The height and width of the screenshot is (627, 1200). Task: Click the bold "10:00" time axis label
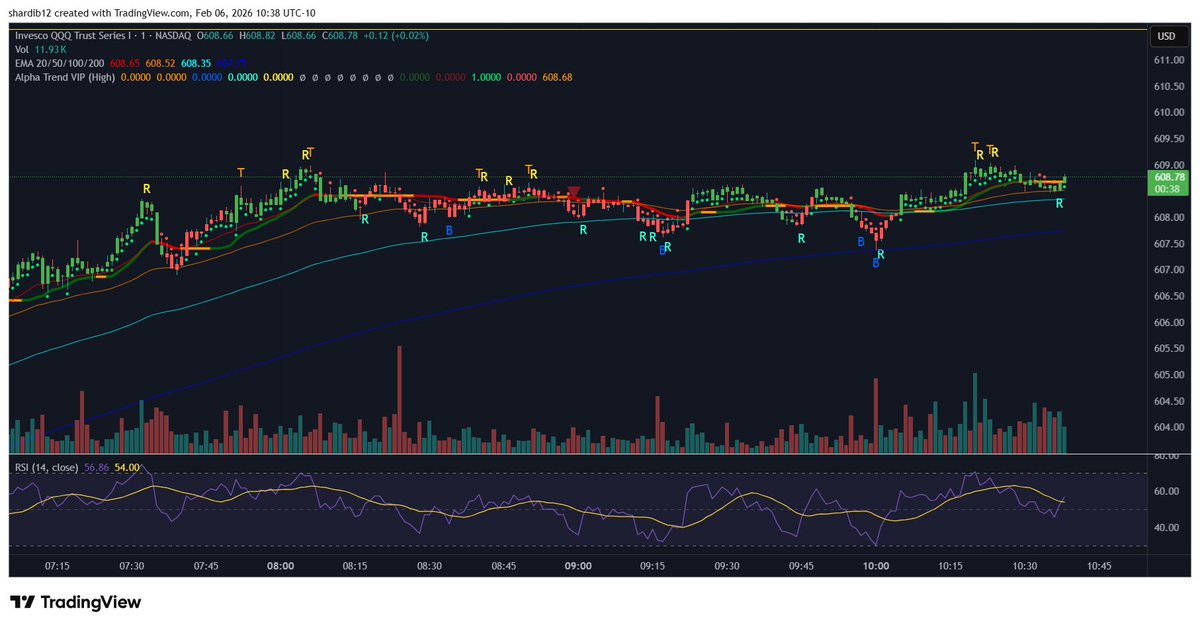(877, 565)
